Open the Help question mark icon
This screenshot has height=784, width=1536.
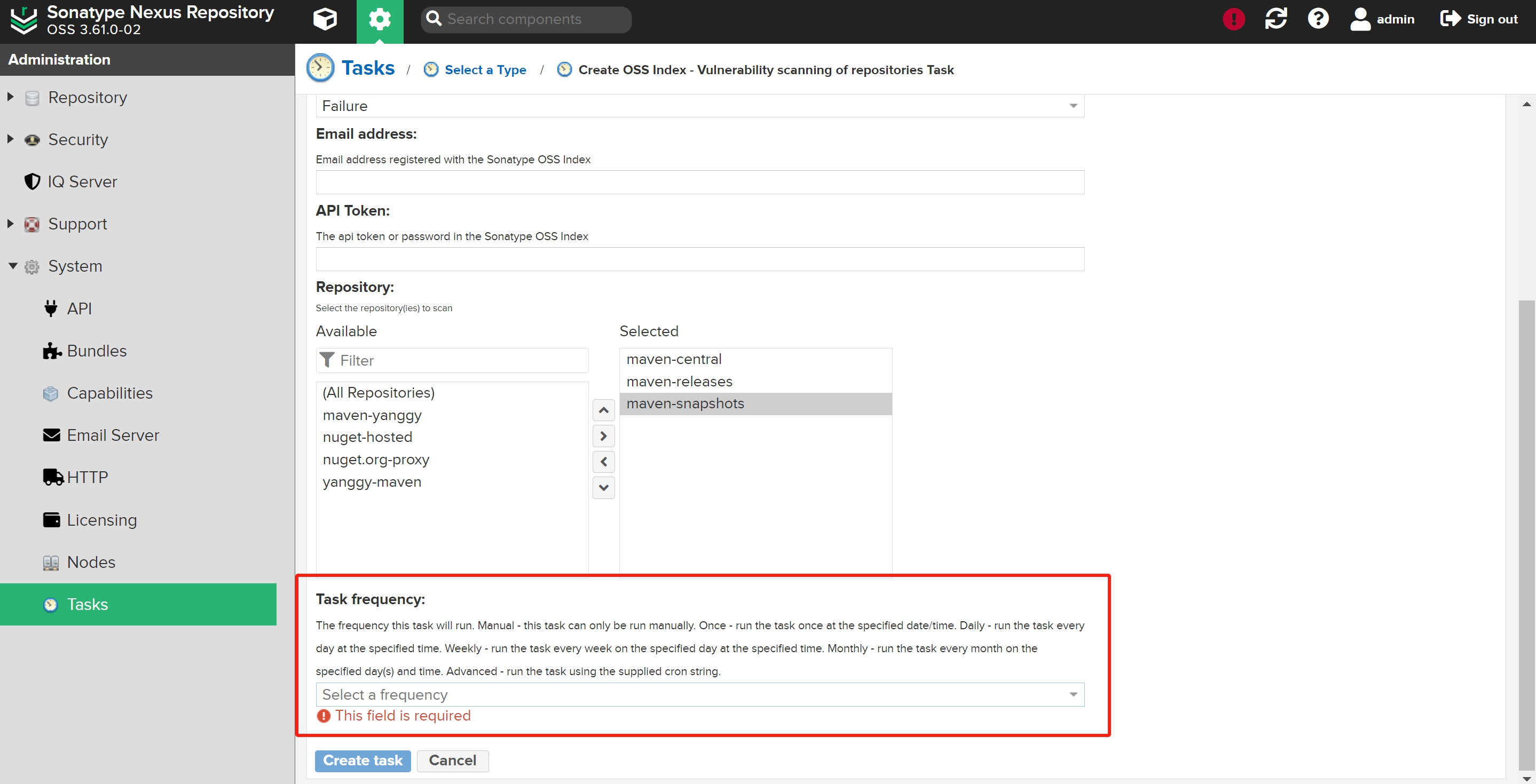[x=1318, y=19]
